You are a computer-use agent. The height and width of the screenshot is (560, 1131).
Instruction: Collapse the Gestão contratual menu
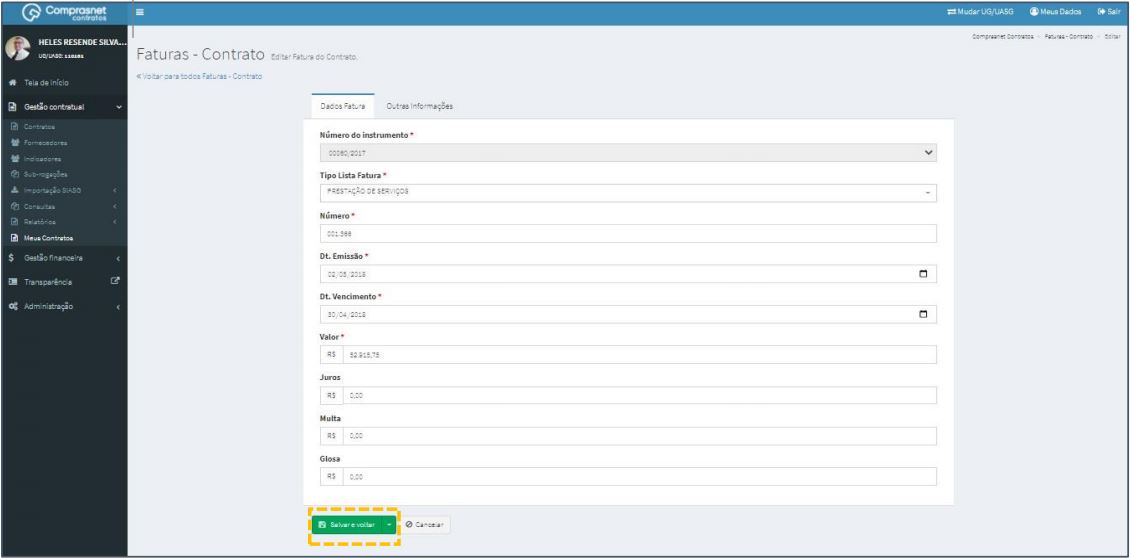tap(63, 107)
